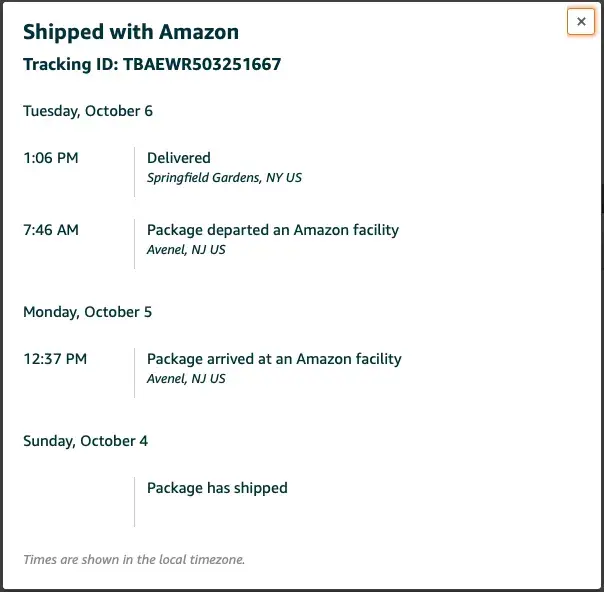The height and width of the screenshot is (592, 604).
Task: Click the 'Tuesday, October 6' date header
Action: click(88, 111)
